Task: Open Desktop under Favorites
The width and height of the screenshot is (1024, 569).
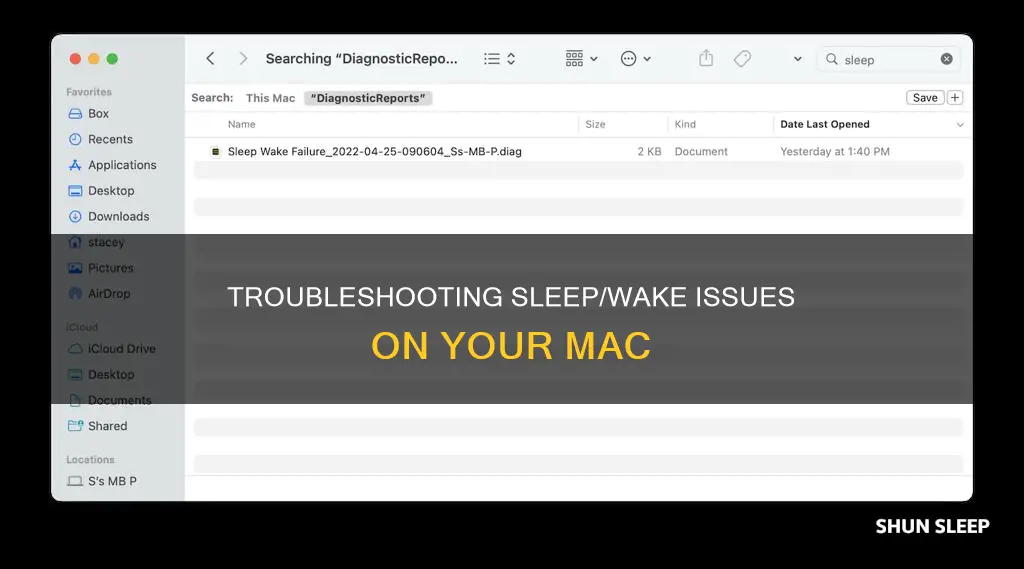Action: [111, 191]
